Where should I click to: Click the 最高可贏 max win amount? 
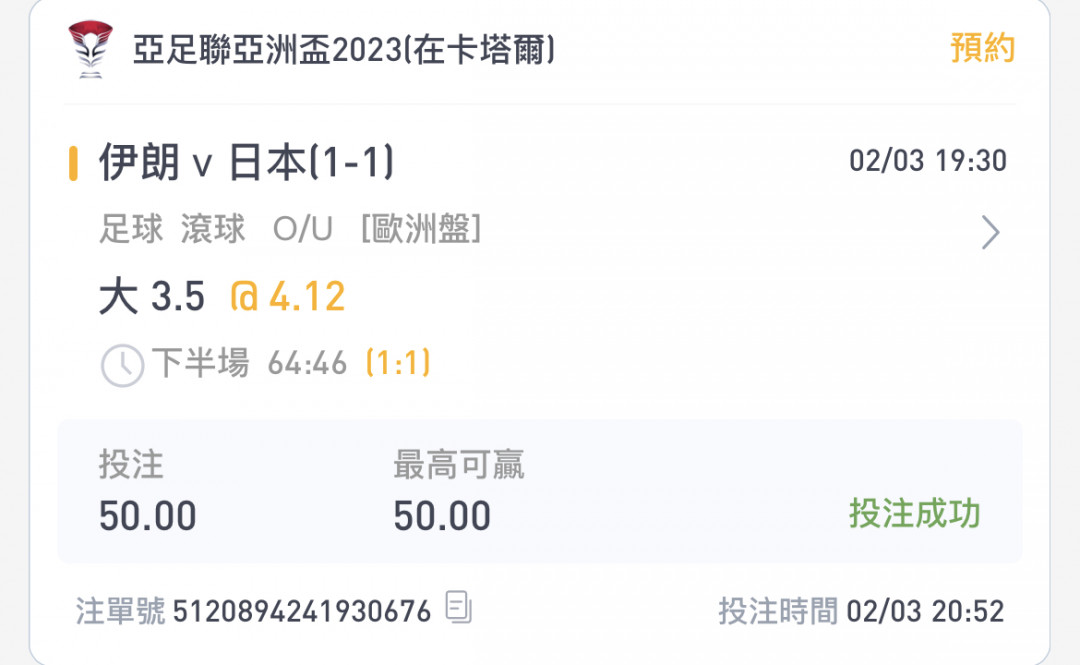point(442,516)
